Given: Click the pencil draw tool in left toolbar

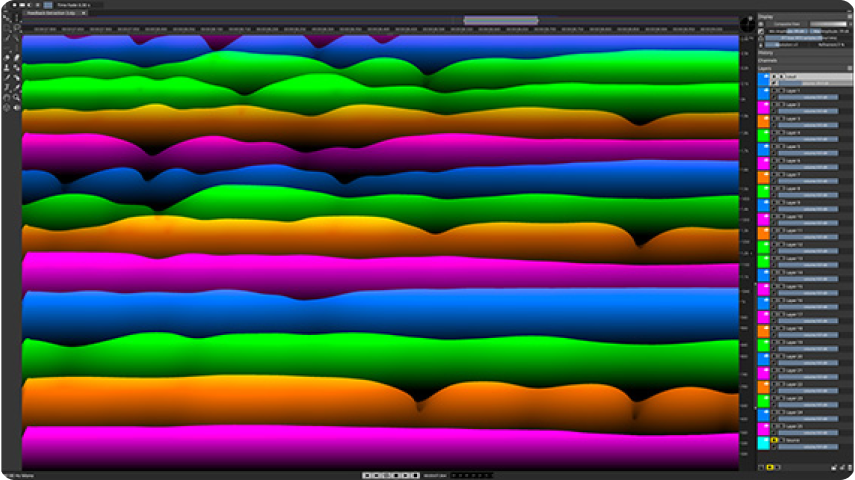Looking at the screenshot, I should (7, 77).
